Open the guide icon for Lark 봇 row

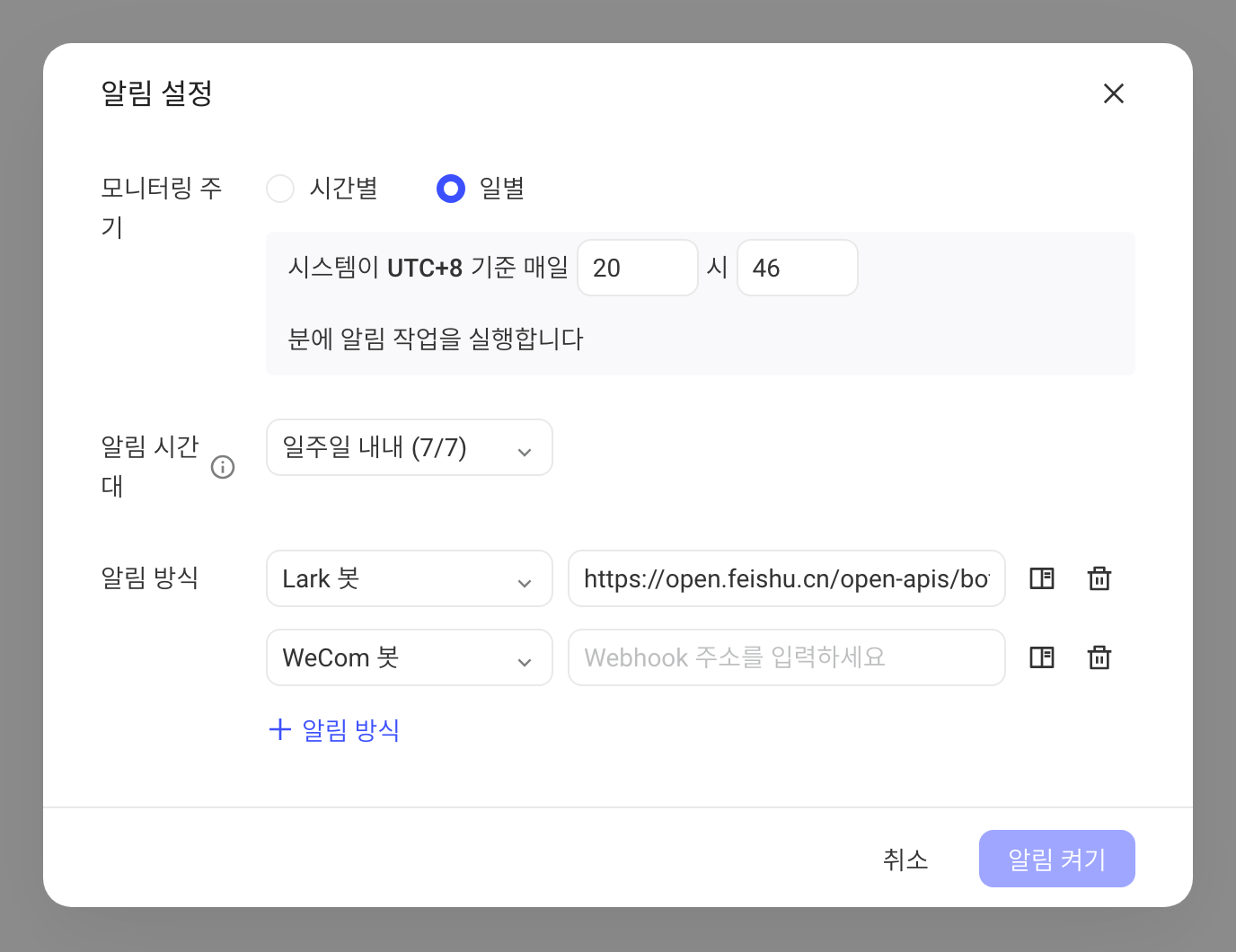click(x=1042, y=578)
